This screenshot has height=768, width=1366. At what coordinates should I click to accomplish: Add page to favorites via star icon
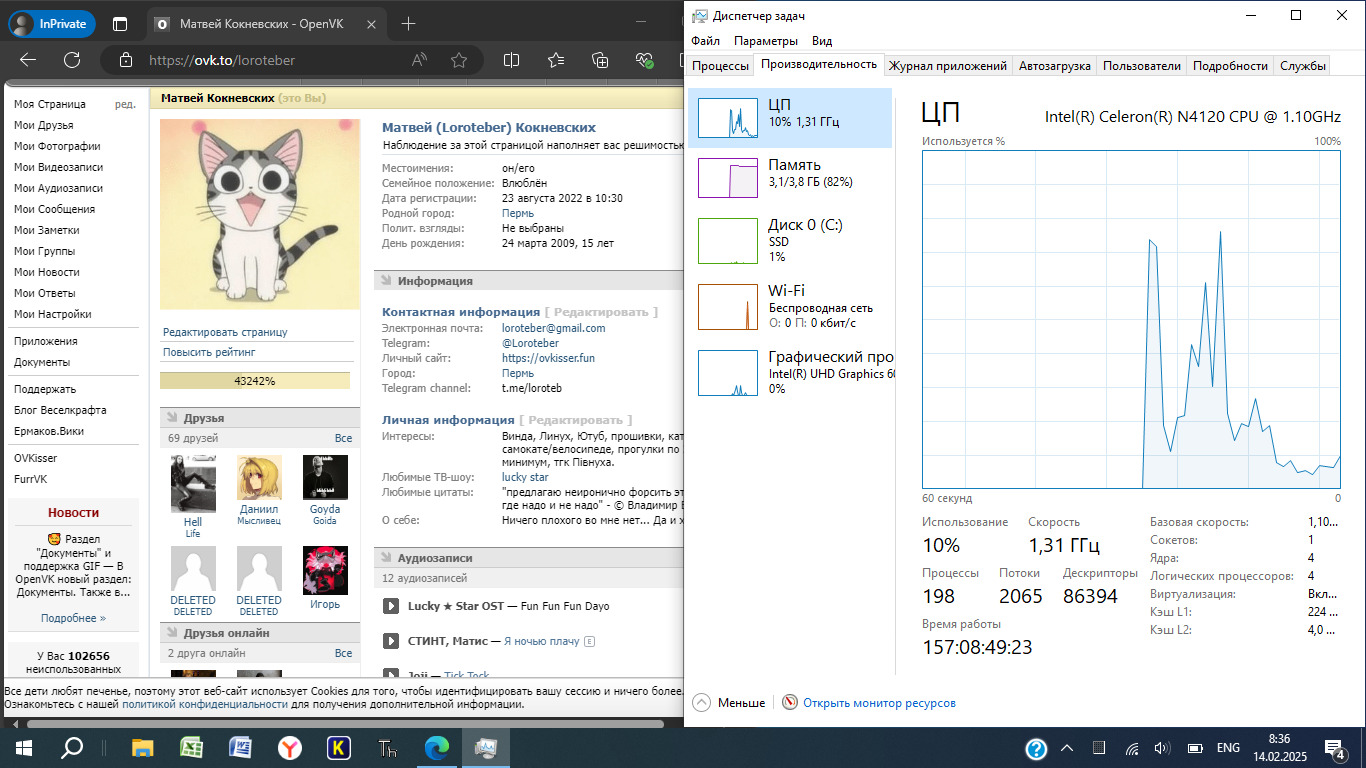click(x=459, y=60)
